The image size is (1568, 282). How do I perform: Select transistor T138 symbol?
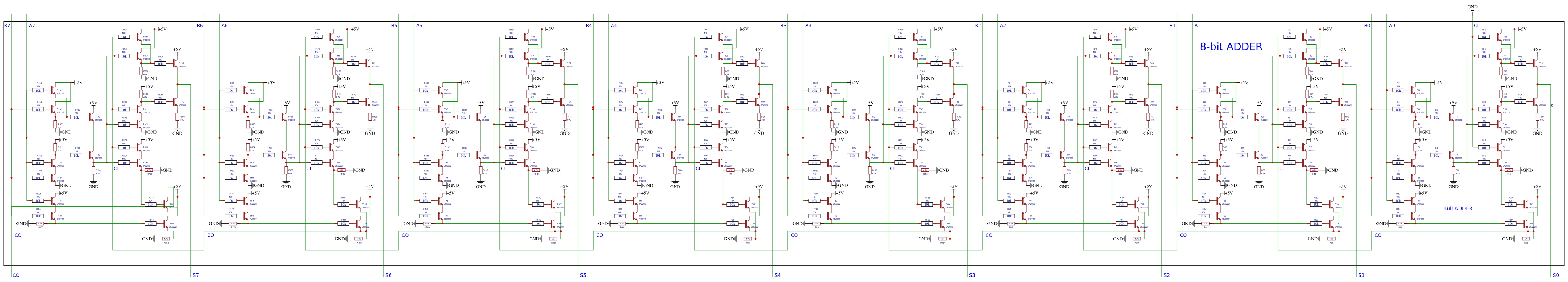[x=139, y=37]
